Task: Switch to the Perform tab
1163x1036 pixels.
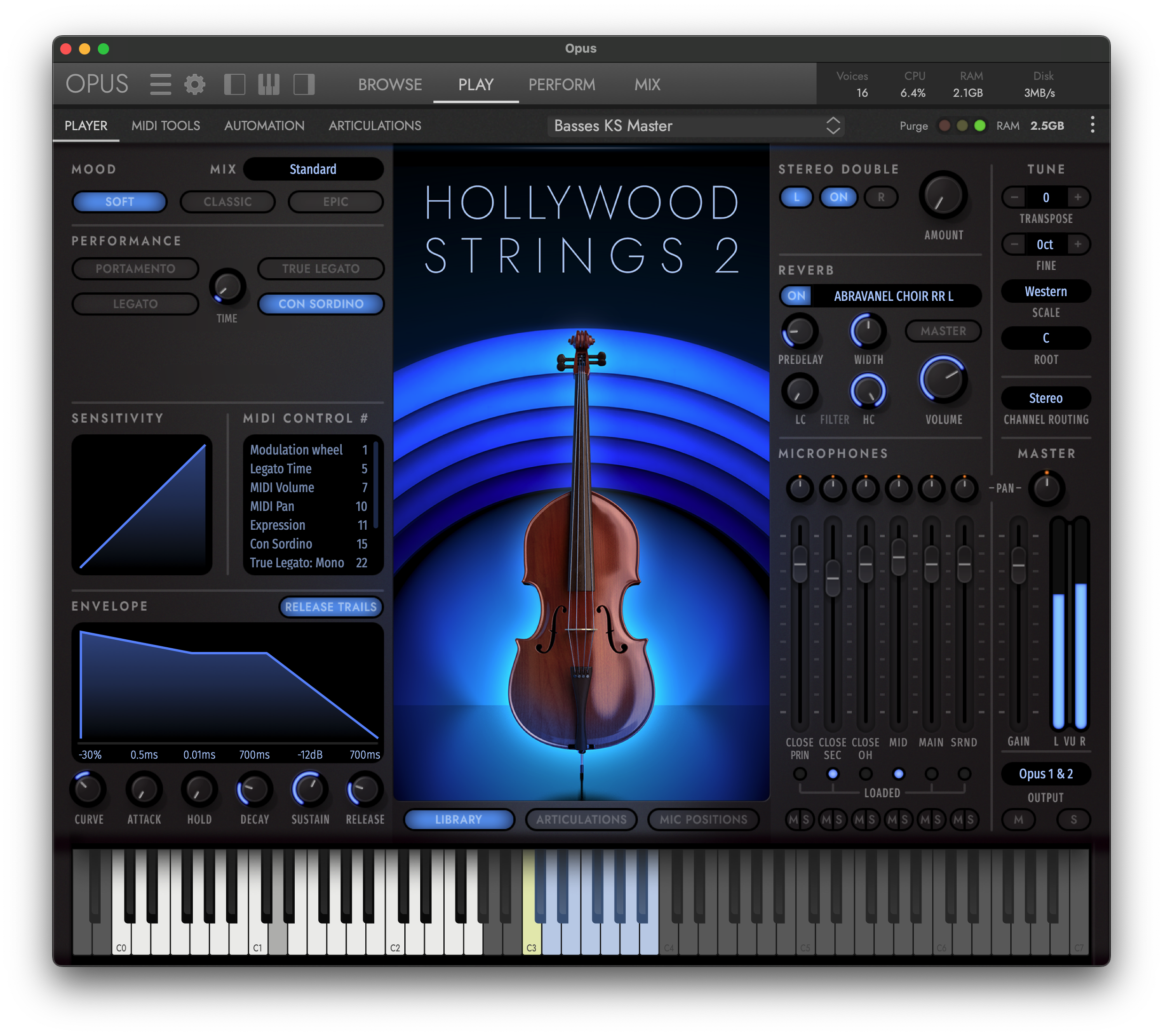Action: point(562,84)
